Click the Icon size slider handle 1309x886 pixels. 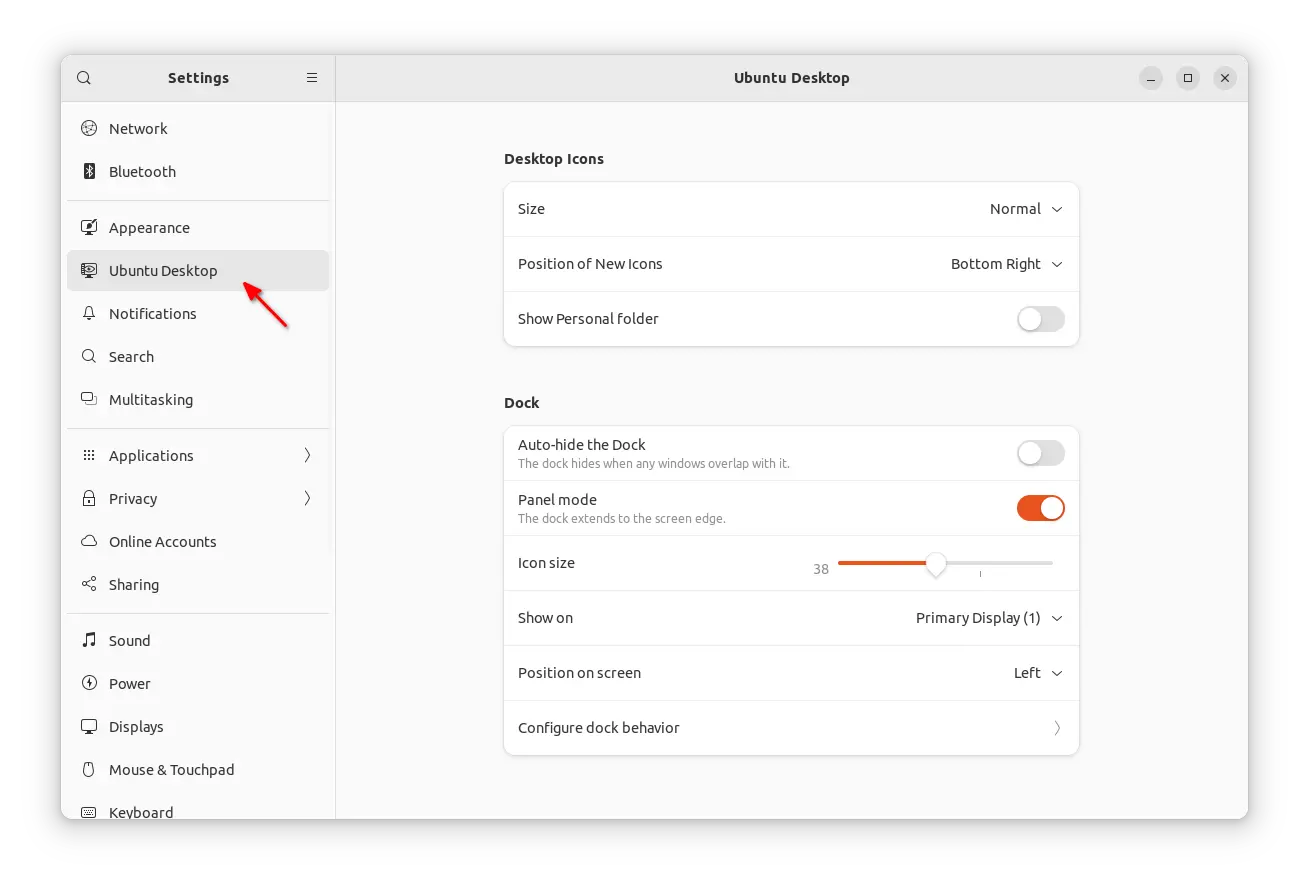pyautogui.click(x=935, y=564)
